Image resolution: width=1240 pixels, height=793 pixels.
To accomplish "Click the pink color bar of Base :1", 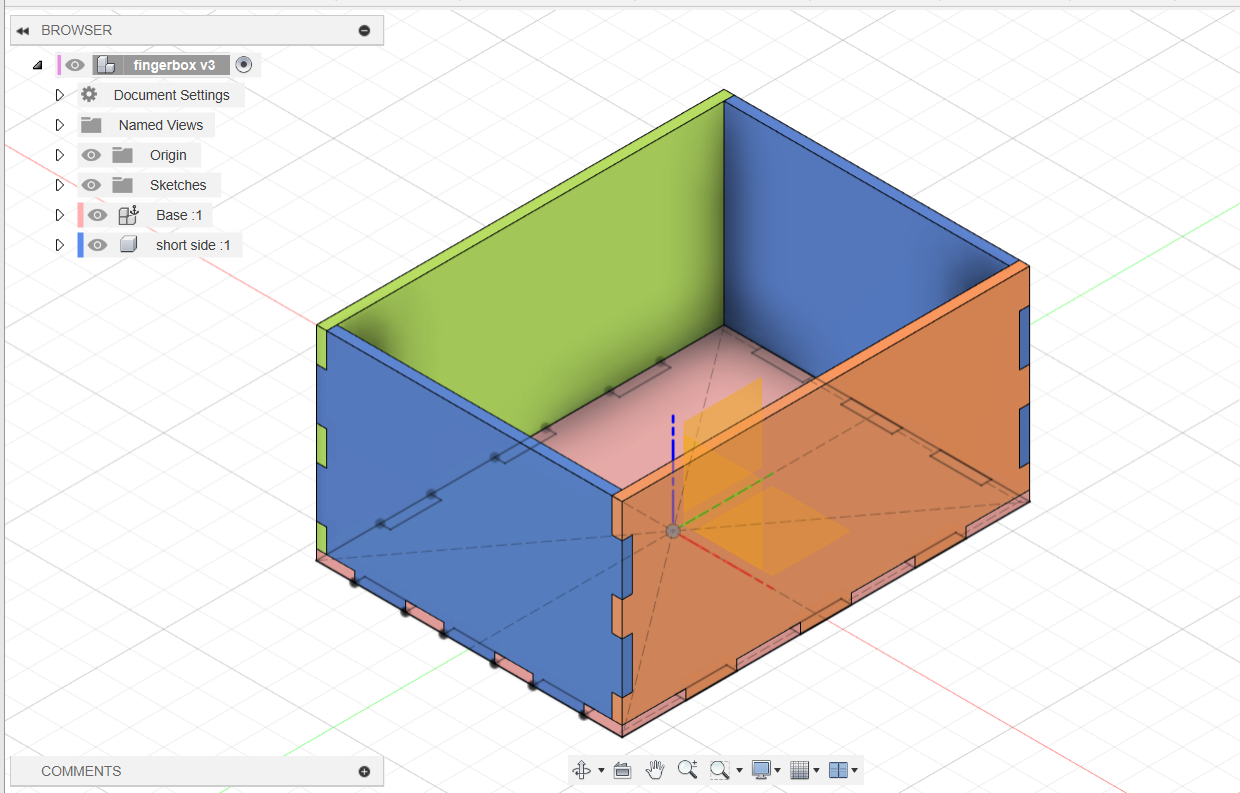I will pos(80,215).
